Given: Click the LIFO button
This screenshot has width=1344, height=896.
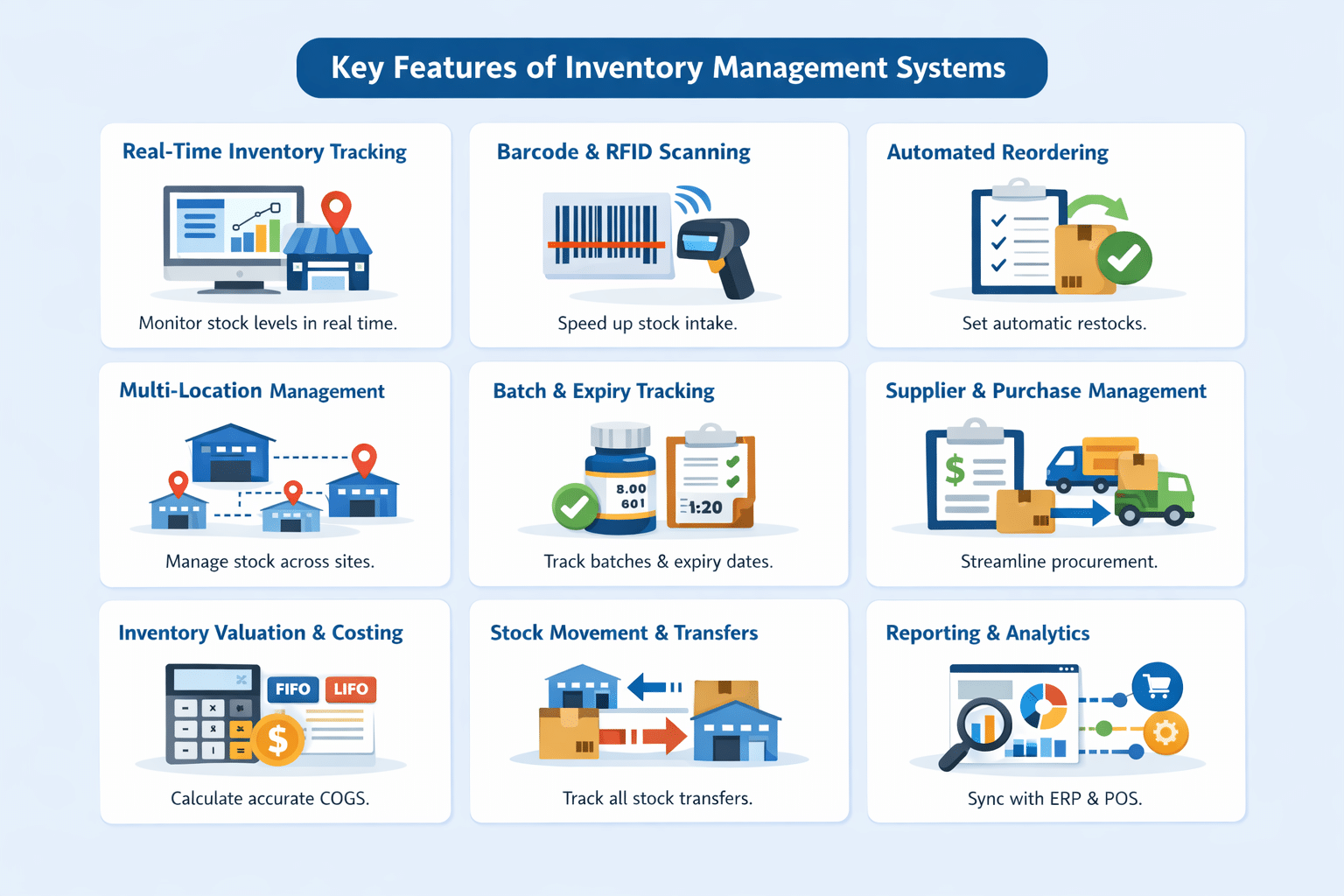Looking at the screenshot, I should [350, 689].
